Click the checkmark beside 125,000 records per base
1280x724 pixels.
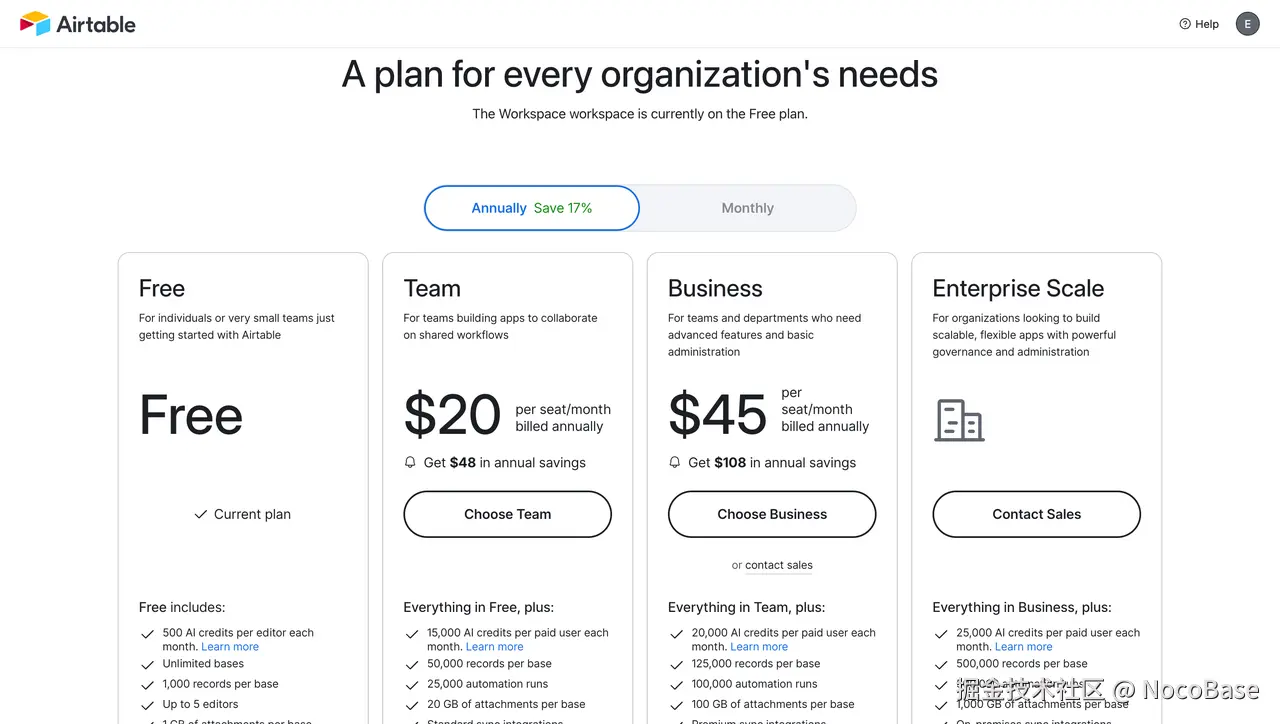676,664
